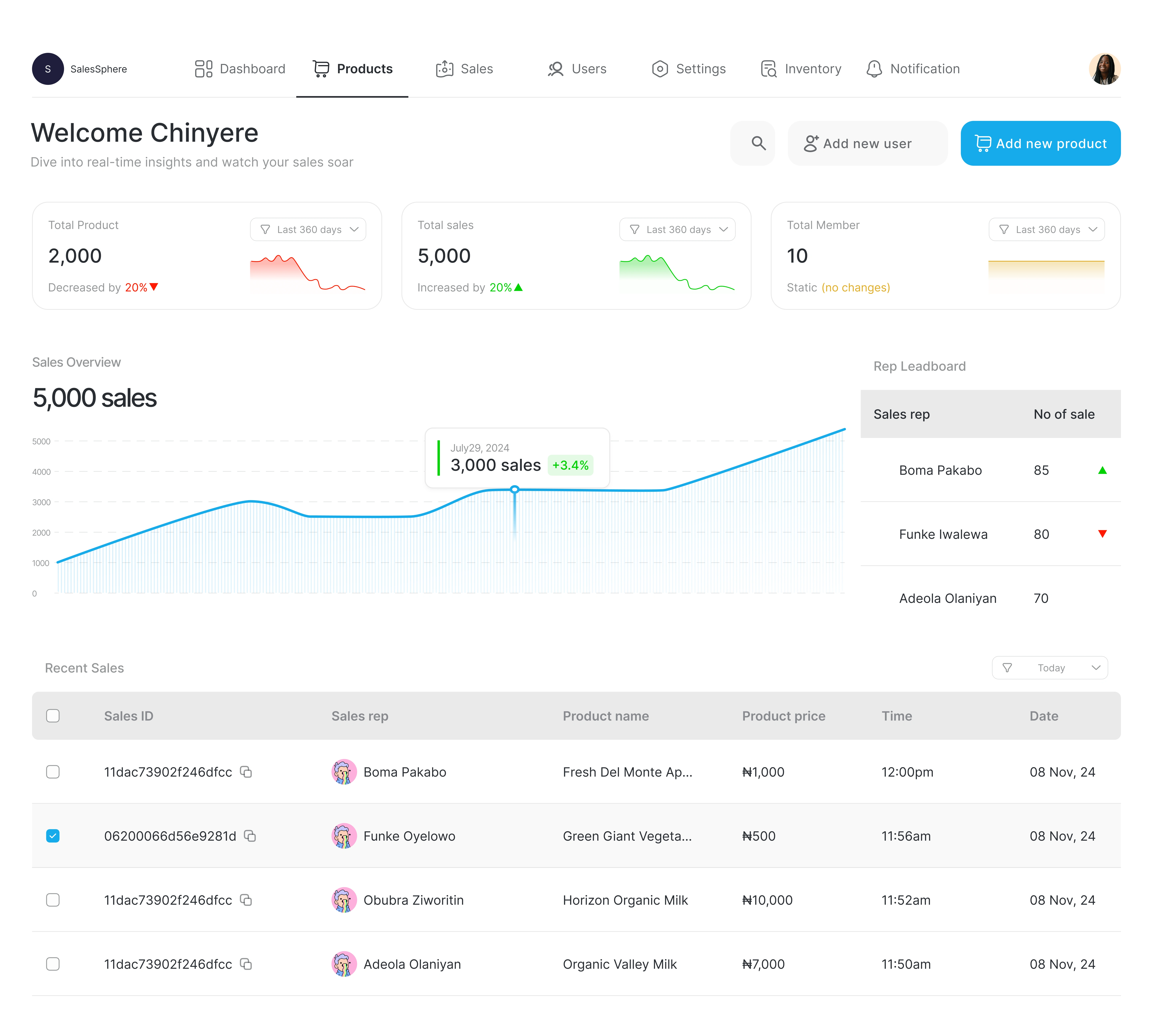Click the Inventory icon in navigation

[768, 69]
